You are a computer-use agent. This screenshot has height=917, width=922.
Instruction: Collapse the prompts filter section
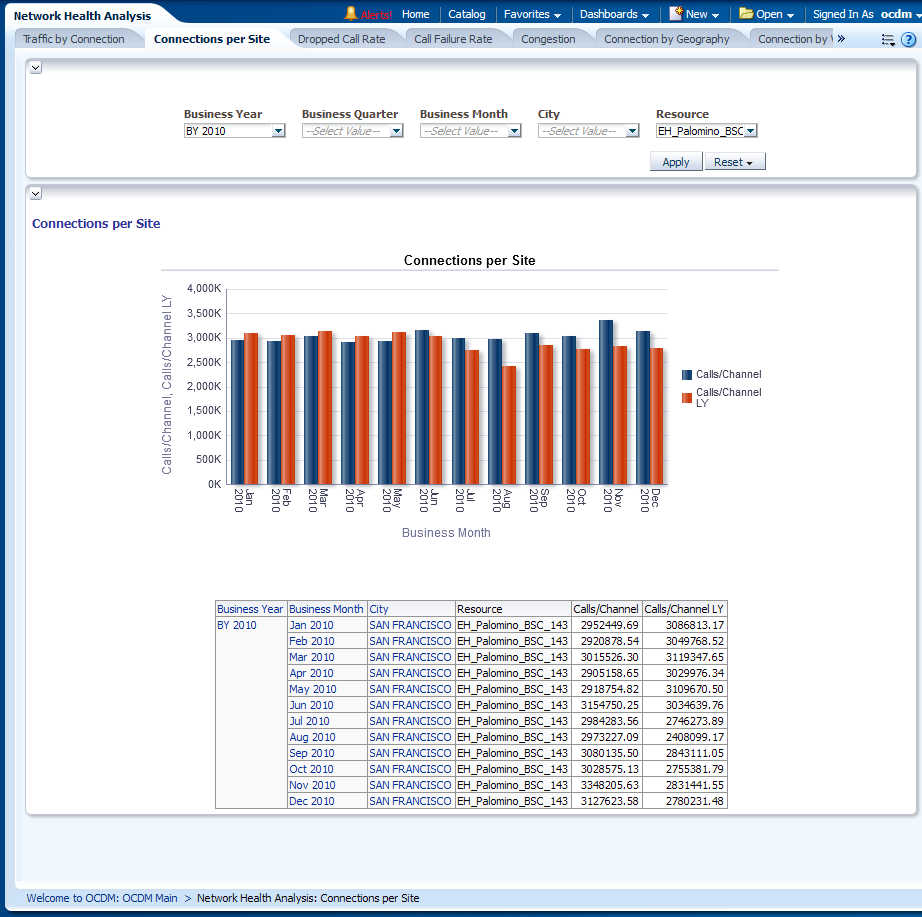point(36,67)
